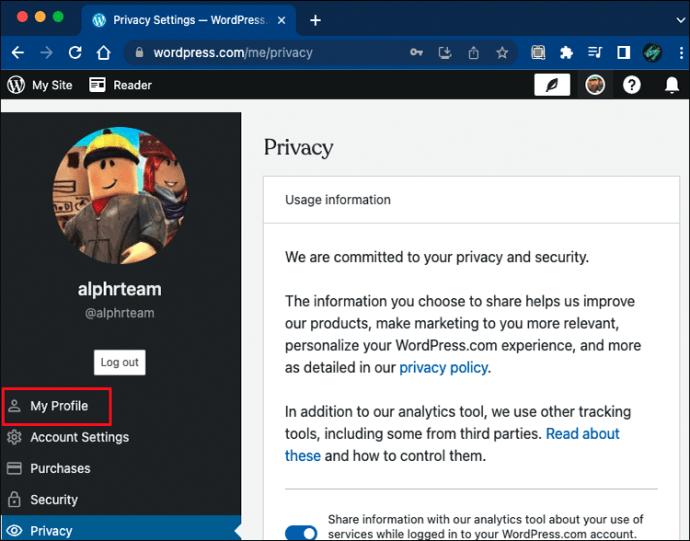This screenshot has height=541, width=690.
Task: Open the browser extensions puzzle icon
Action: pos(566,53)
